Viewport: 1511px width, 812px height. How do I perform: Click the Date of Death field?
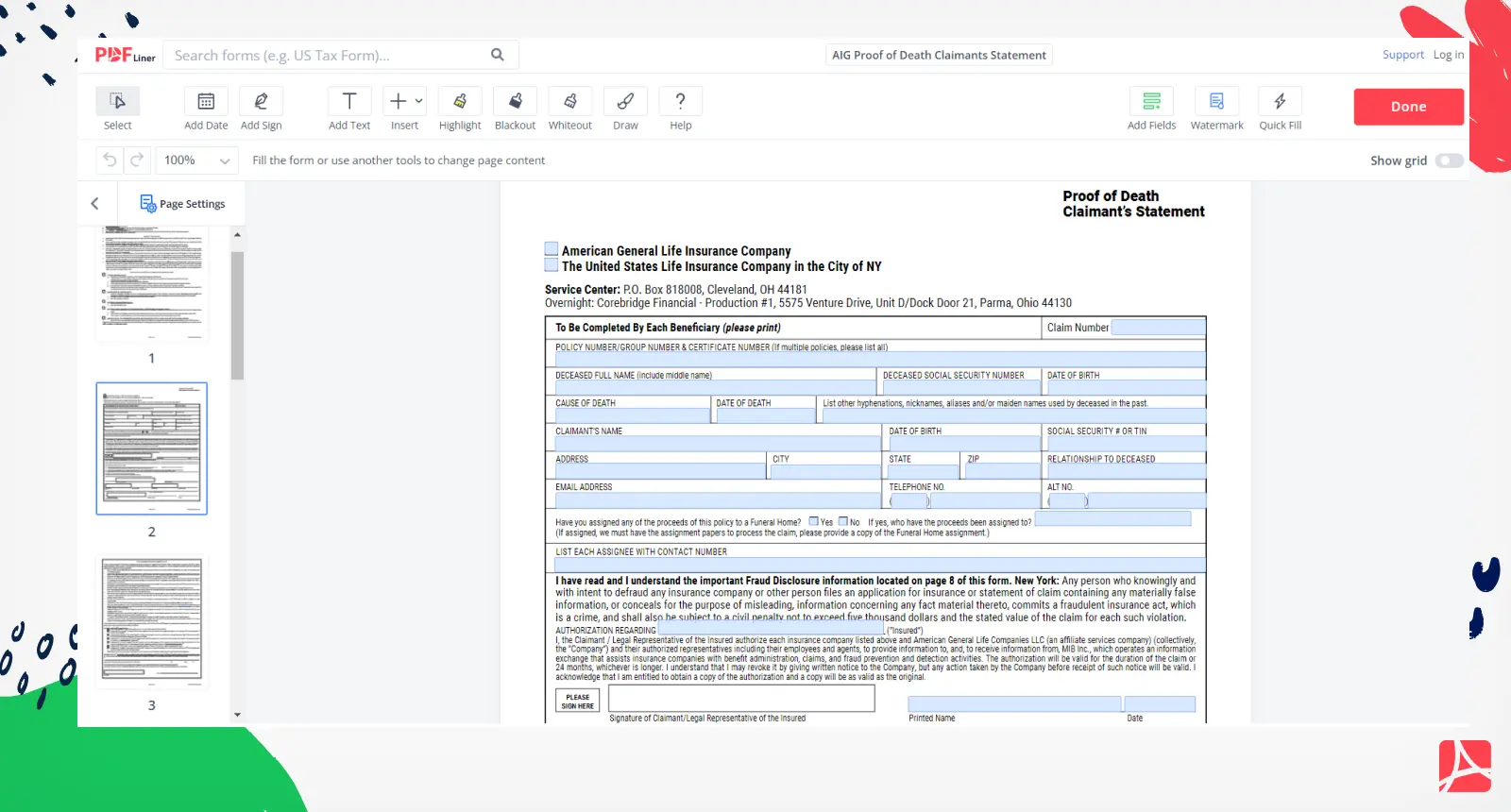765,415
